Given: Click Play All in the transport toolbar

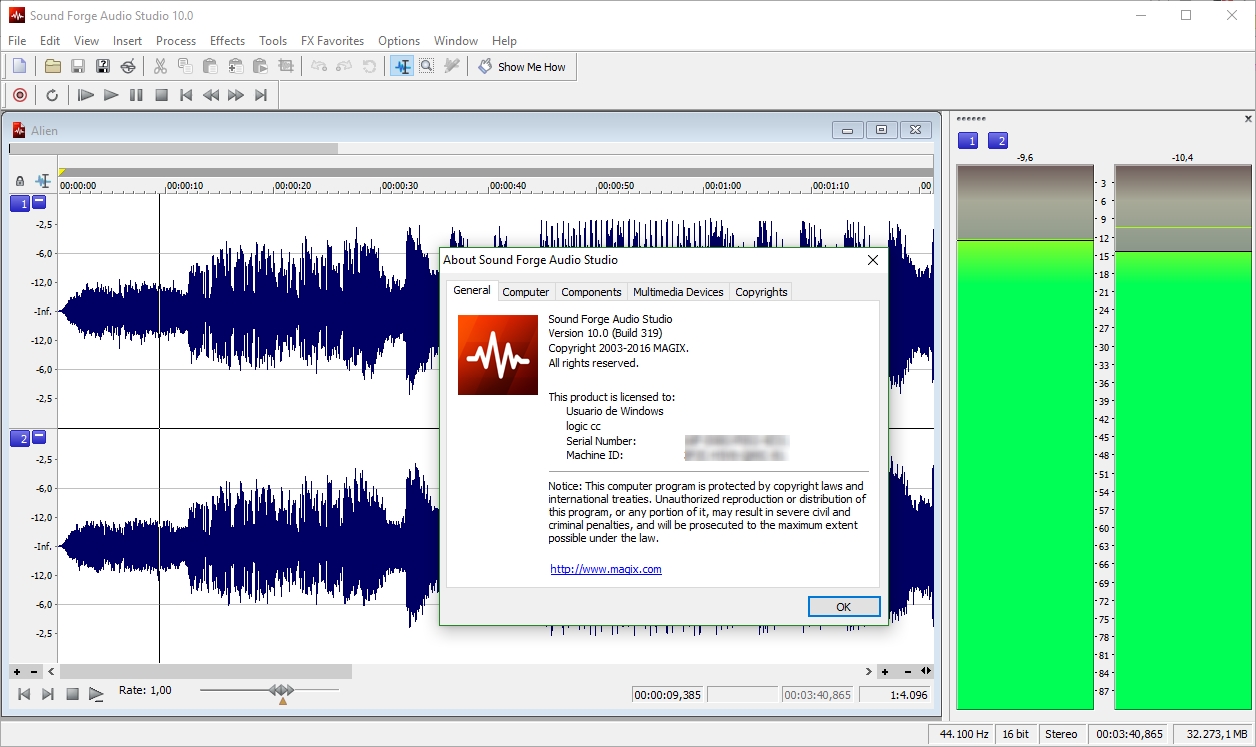Looking at the screenshot, I should 86,95.
